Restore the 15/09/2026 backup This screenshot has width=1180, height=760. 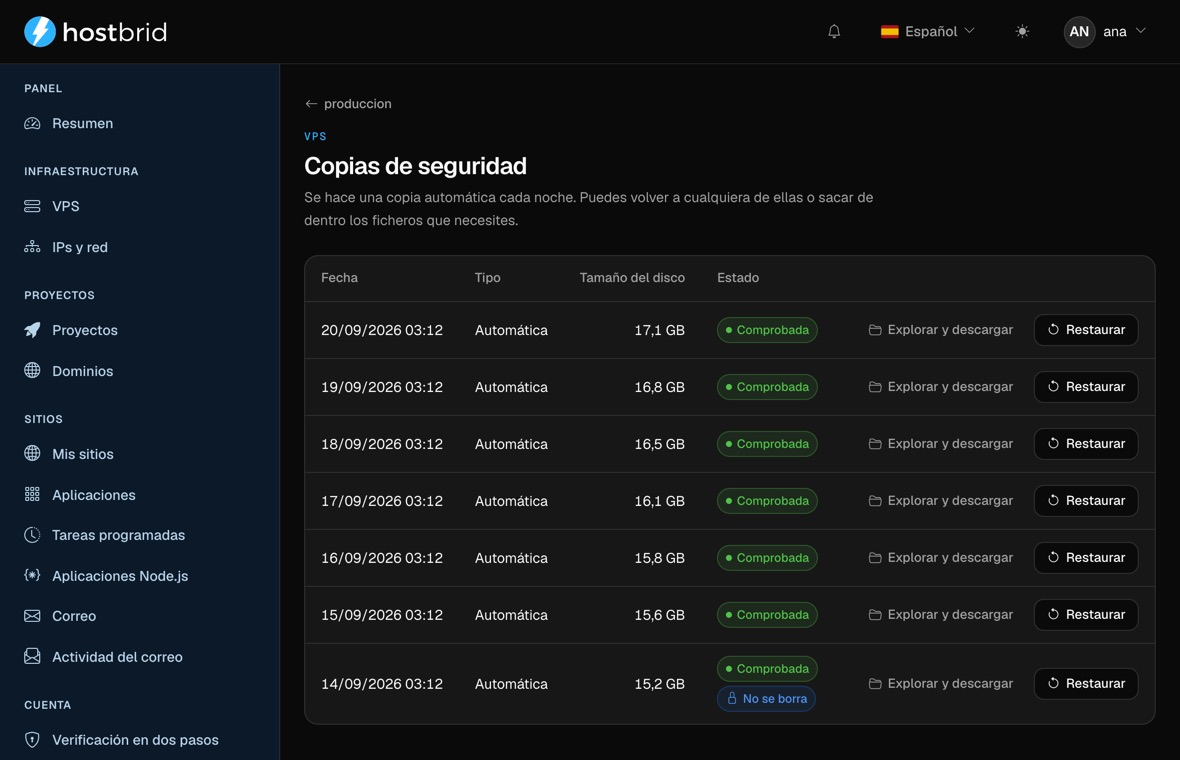pyautogui.click(x=1086, y=615)
